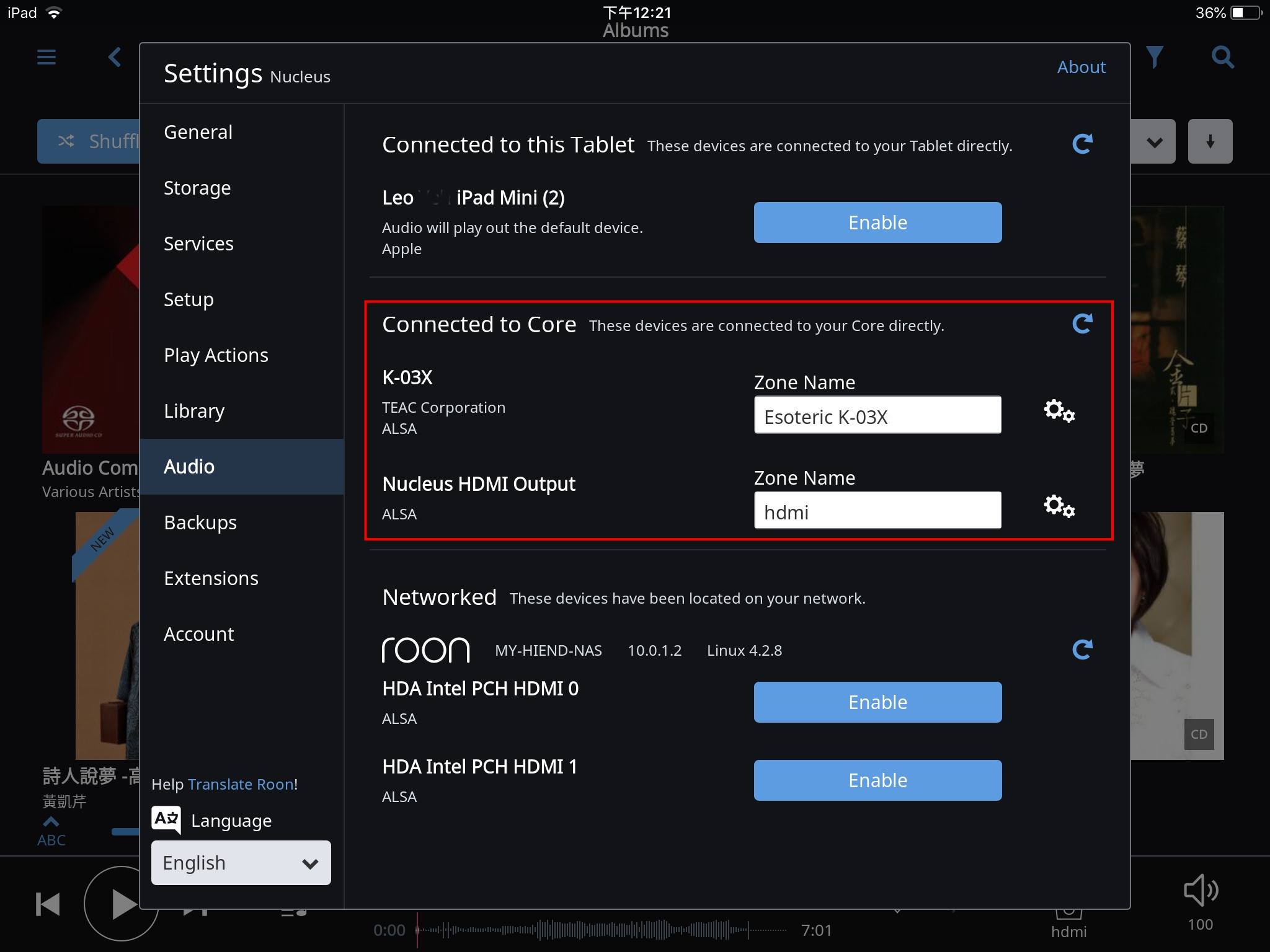Refresh Connected to this Tablet devices
Viewport: 1270px width, 952px height.
click(1082, 144)
